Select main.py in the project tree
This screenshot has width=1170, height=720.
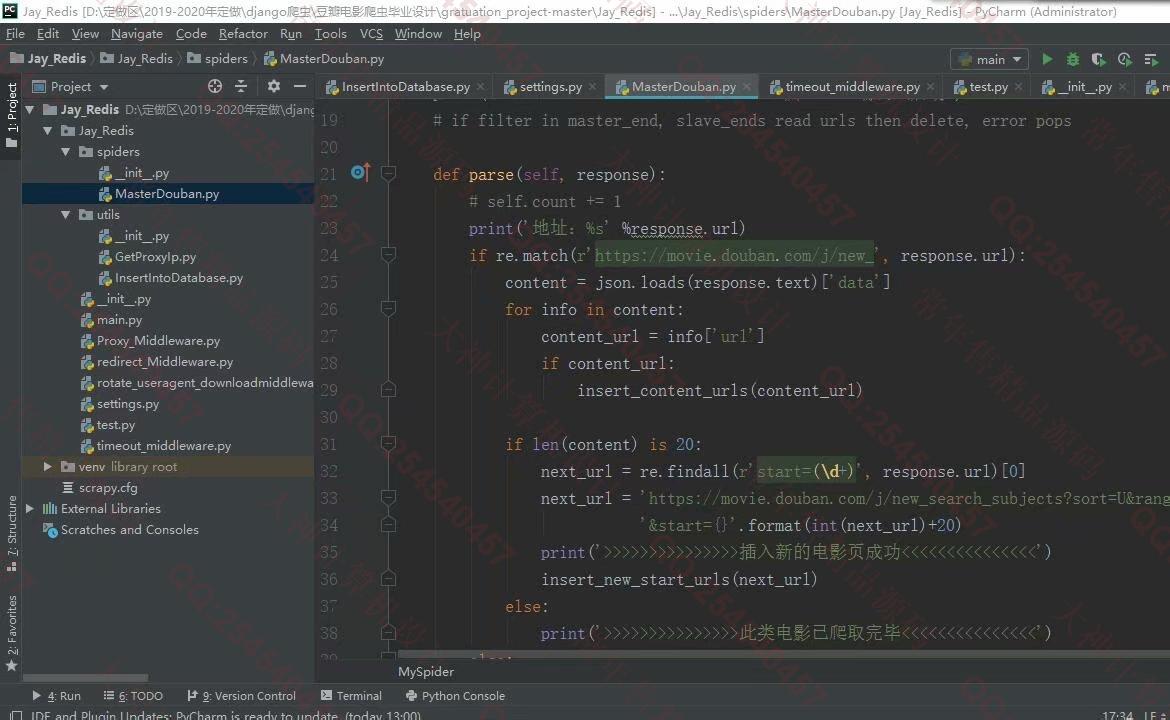coord(119,319)
